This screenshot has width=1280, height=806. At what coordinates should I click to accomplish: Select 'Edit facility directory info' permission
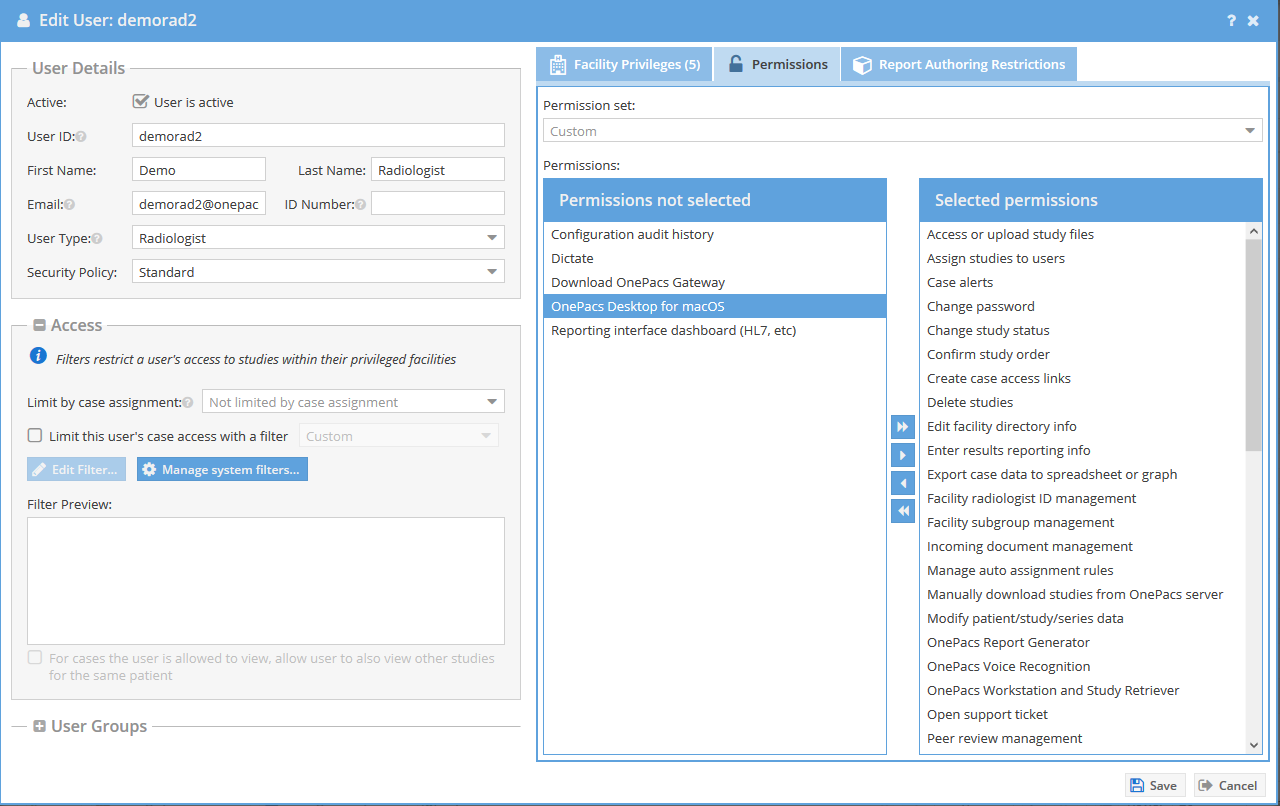coord(1083,426)
